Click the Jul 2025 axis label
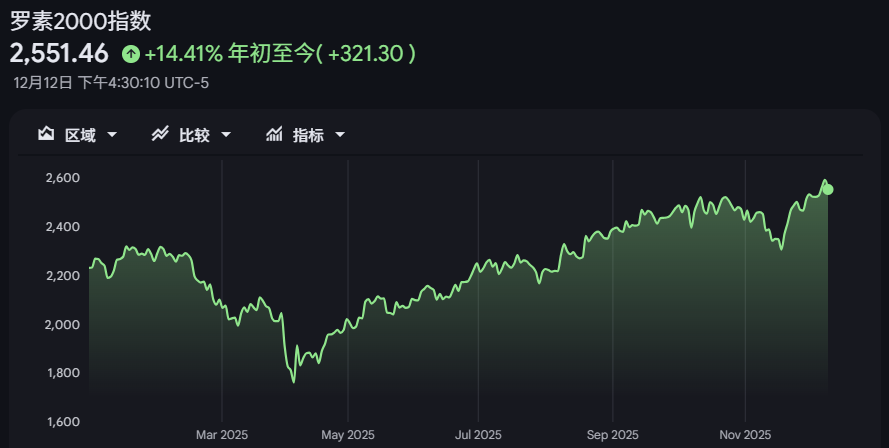 (x=478, y=435)
